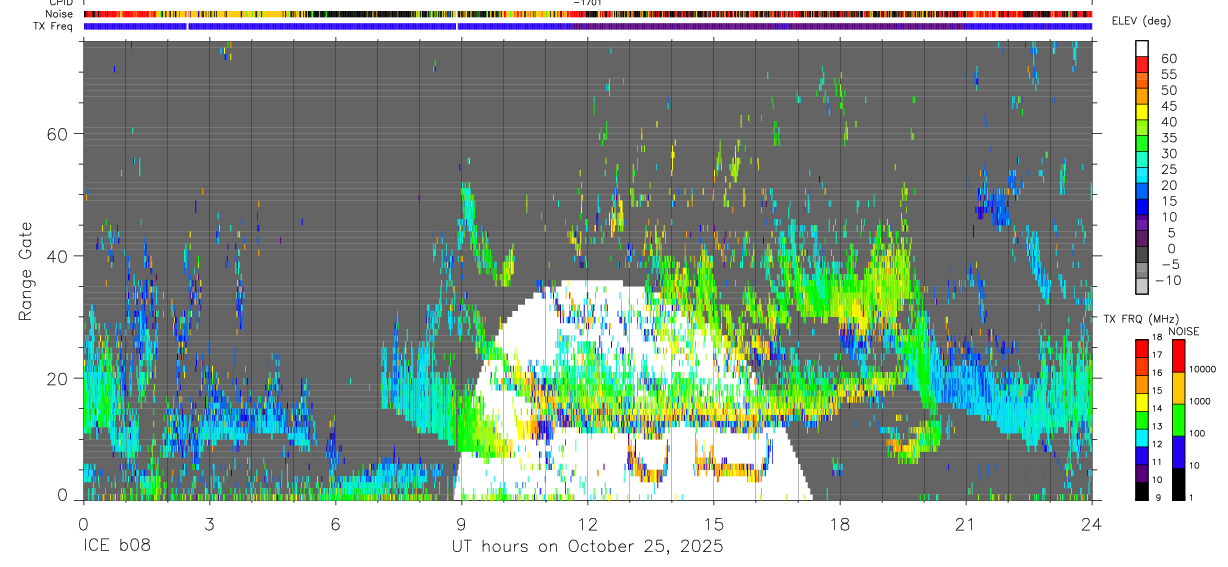Click the '15' tick label on UT hours axis
This screenshot has width=1228, height=567.
714,523
